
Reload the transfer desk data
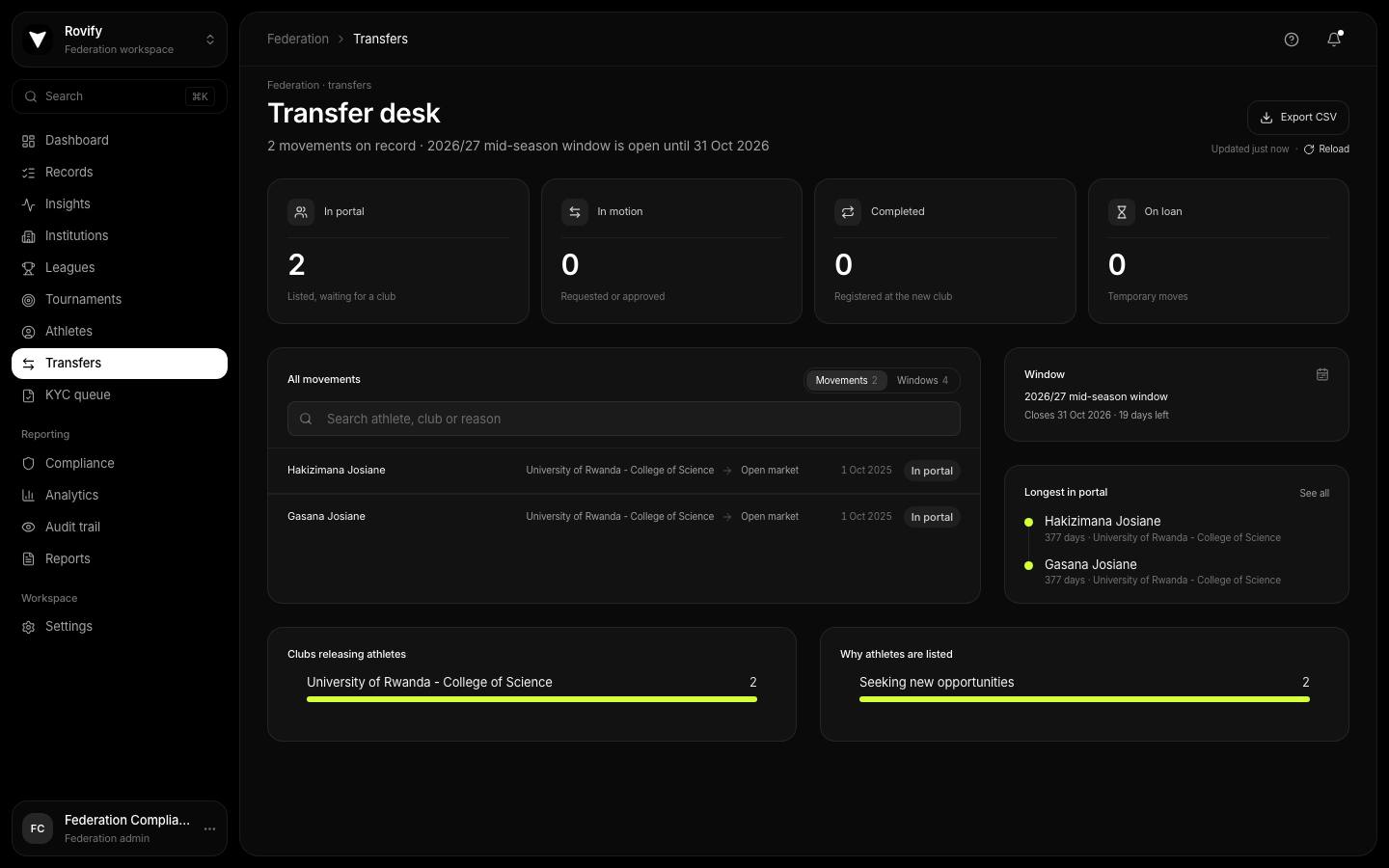(1326, 149)
